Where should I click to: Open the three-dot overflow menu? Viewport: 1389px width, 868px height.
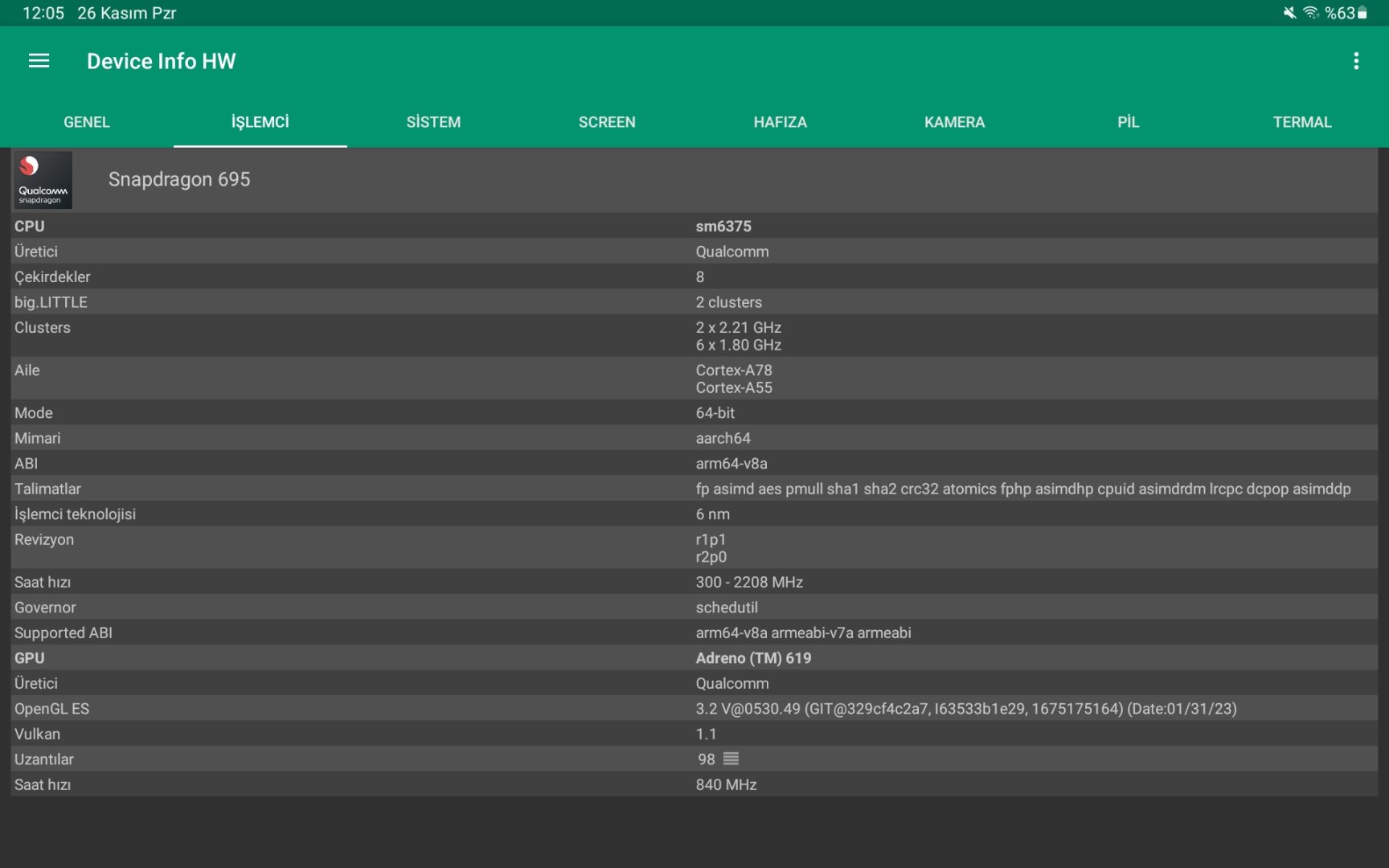pos(1356,61)
